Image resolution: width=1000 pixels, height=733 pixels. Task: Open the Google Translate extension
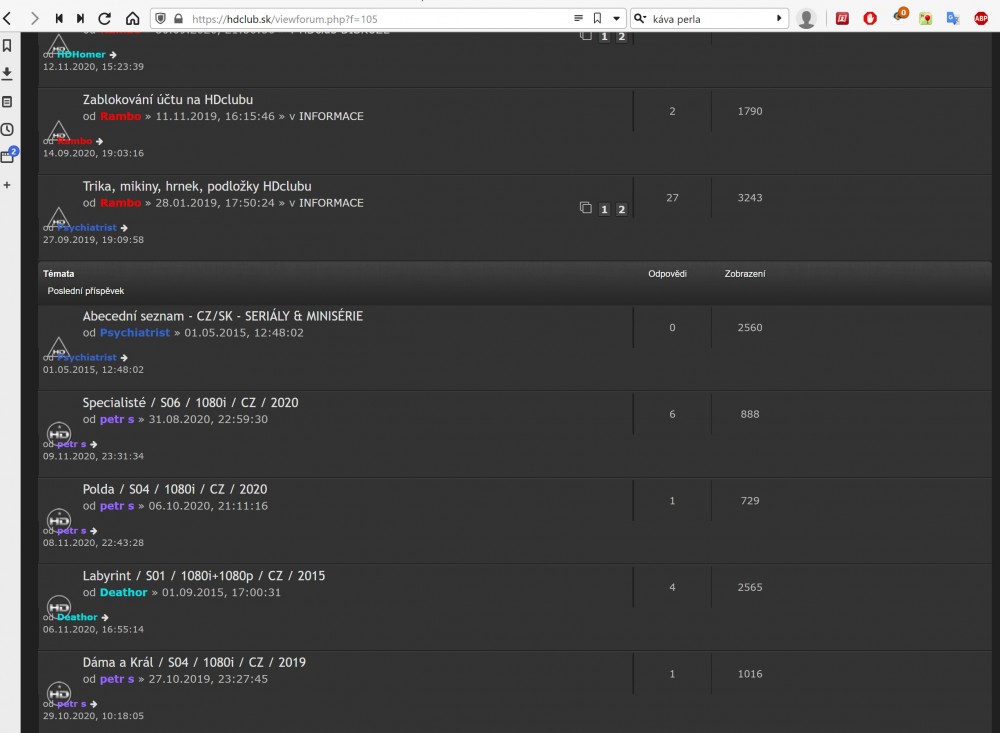(x=953, y=19)
